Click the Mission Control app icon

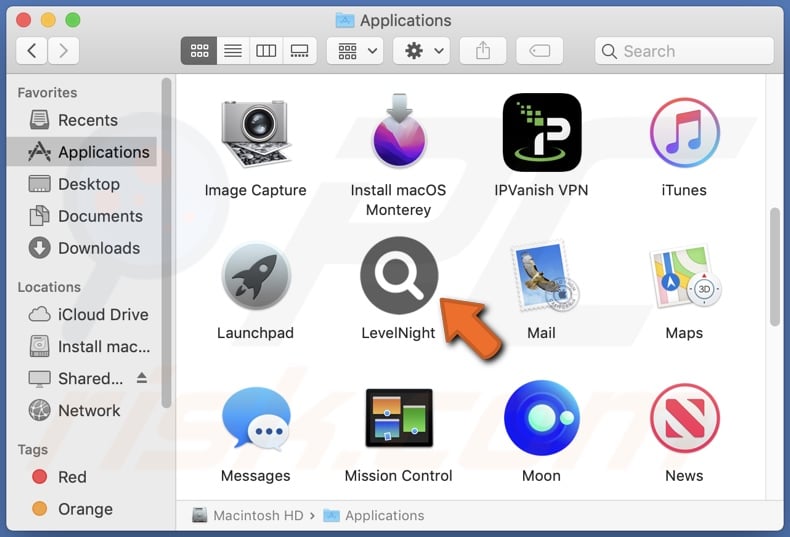click(399, 418)
